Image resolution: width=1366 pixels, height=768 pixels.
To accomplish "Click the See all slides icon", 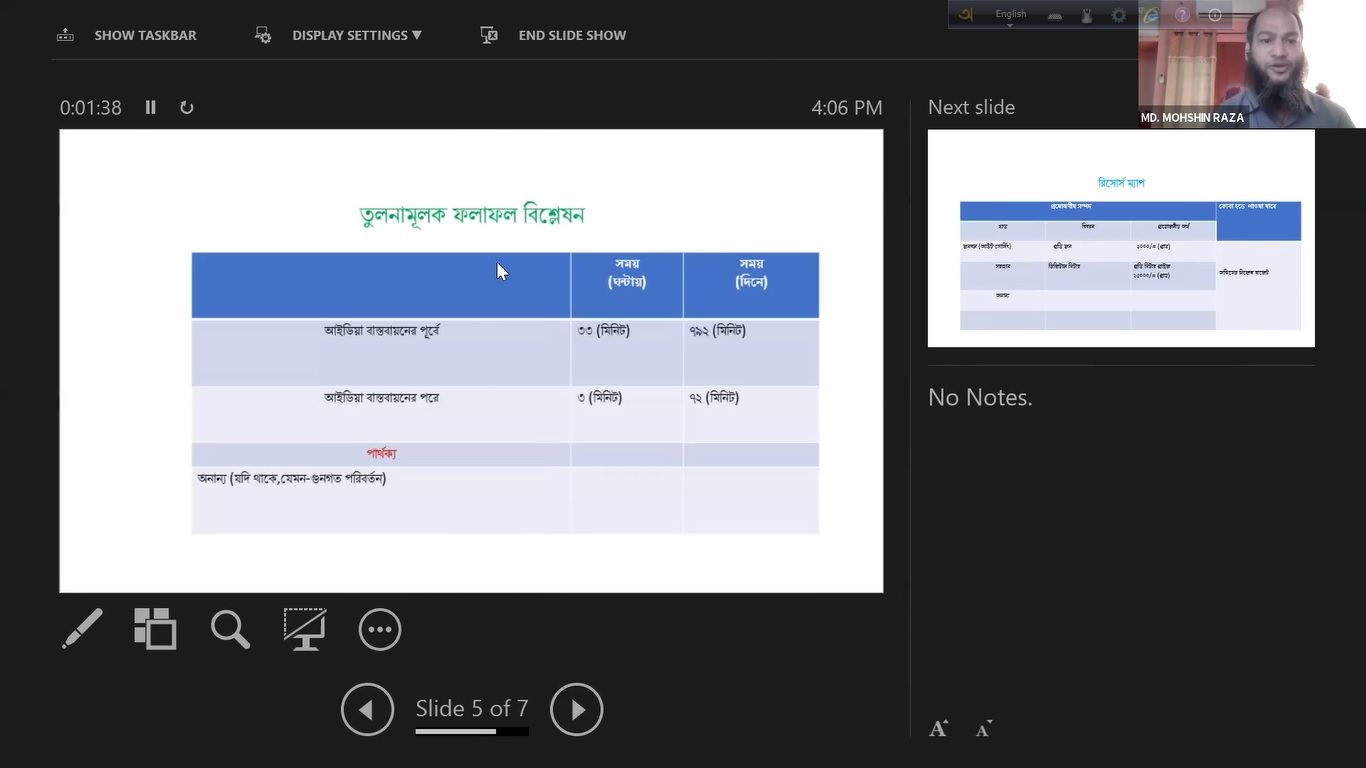I will click(155, 629).
